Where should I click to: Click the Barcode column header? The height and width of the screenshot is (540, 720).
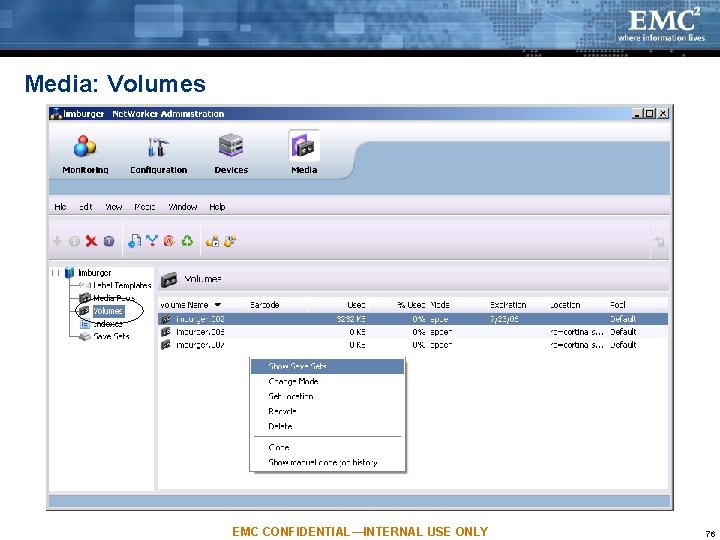point(264,305)
